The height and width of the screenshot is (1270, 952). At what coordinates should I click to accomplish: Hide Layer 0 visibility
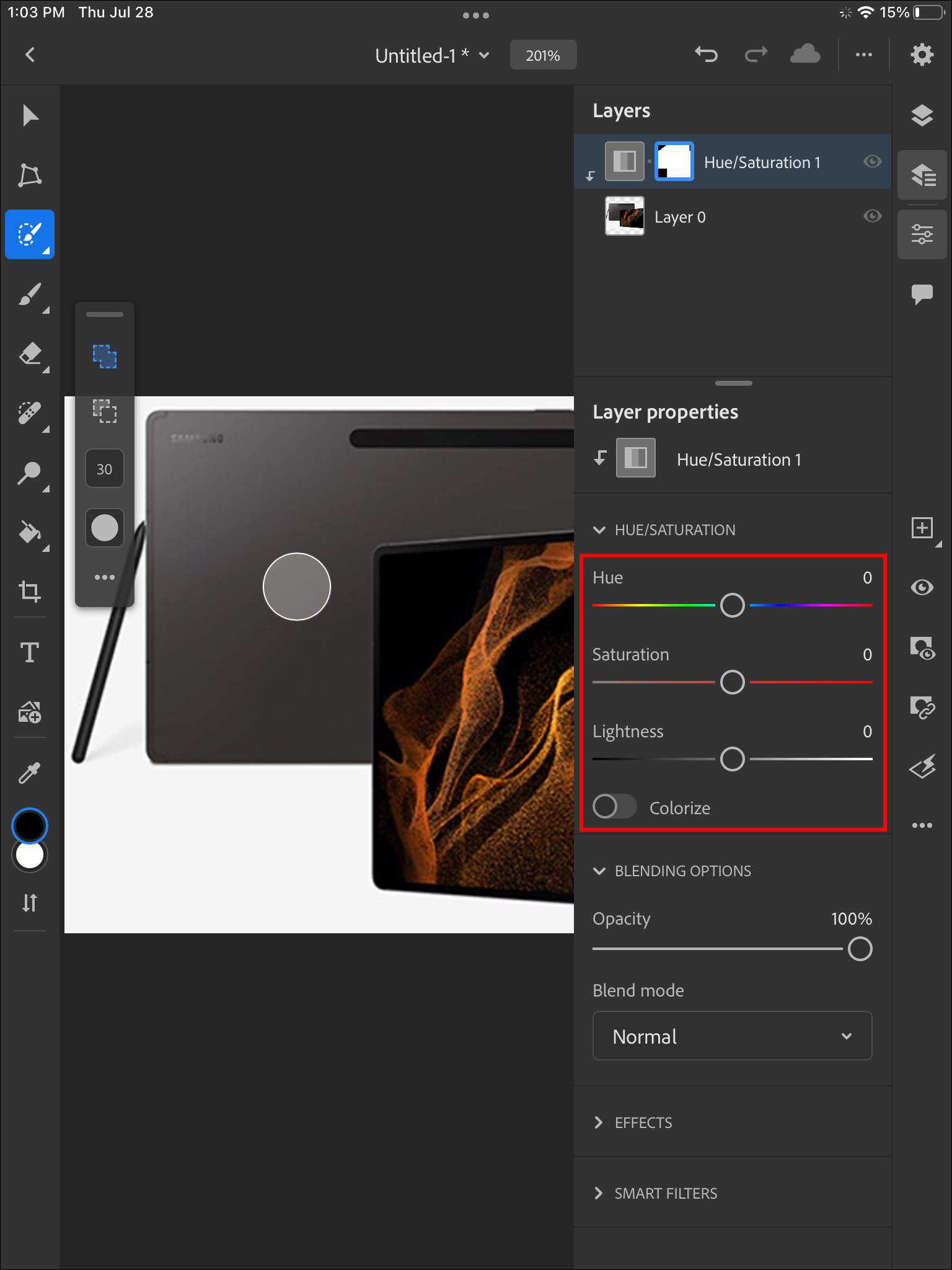(872, 216)
